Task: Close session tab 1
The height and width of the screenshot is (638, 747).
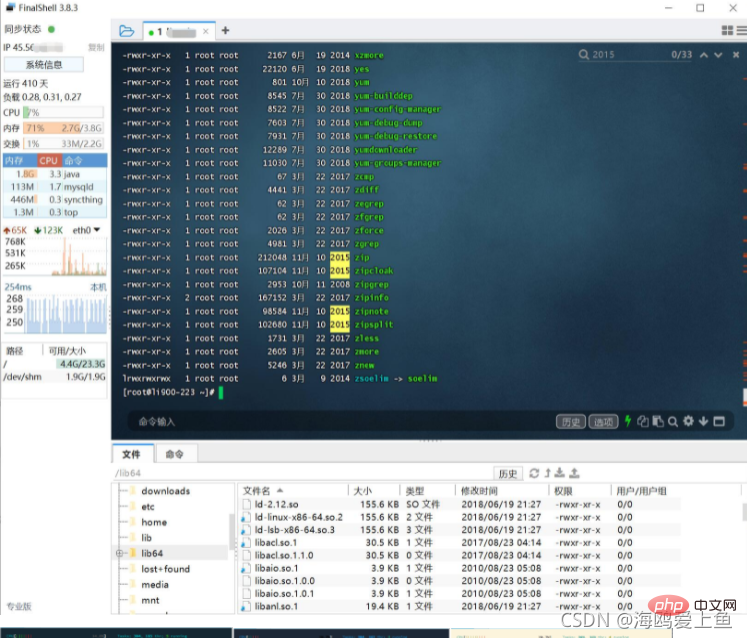Action: 205,31
